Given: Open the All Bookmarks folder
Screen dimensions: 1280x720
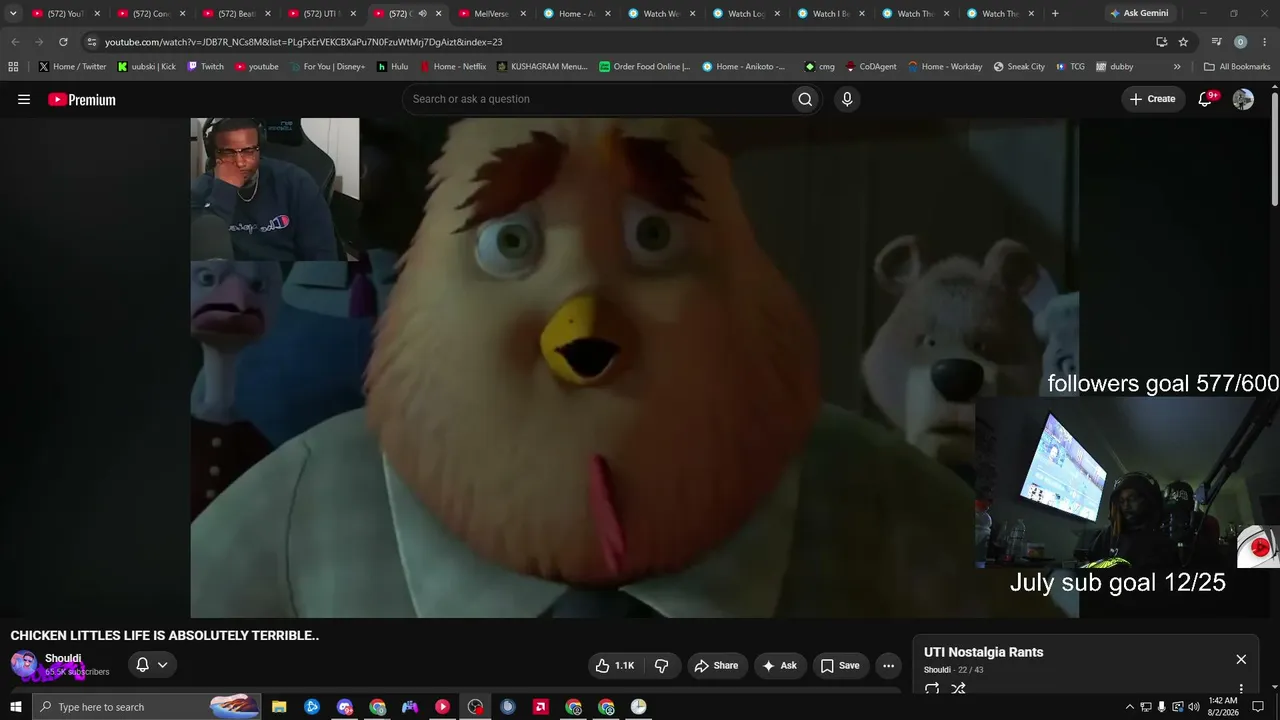Looking at the screenshot, I should click(1237, 67).
